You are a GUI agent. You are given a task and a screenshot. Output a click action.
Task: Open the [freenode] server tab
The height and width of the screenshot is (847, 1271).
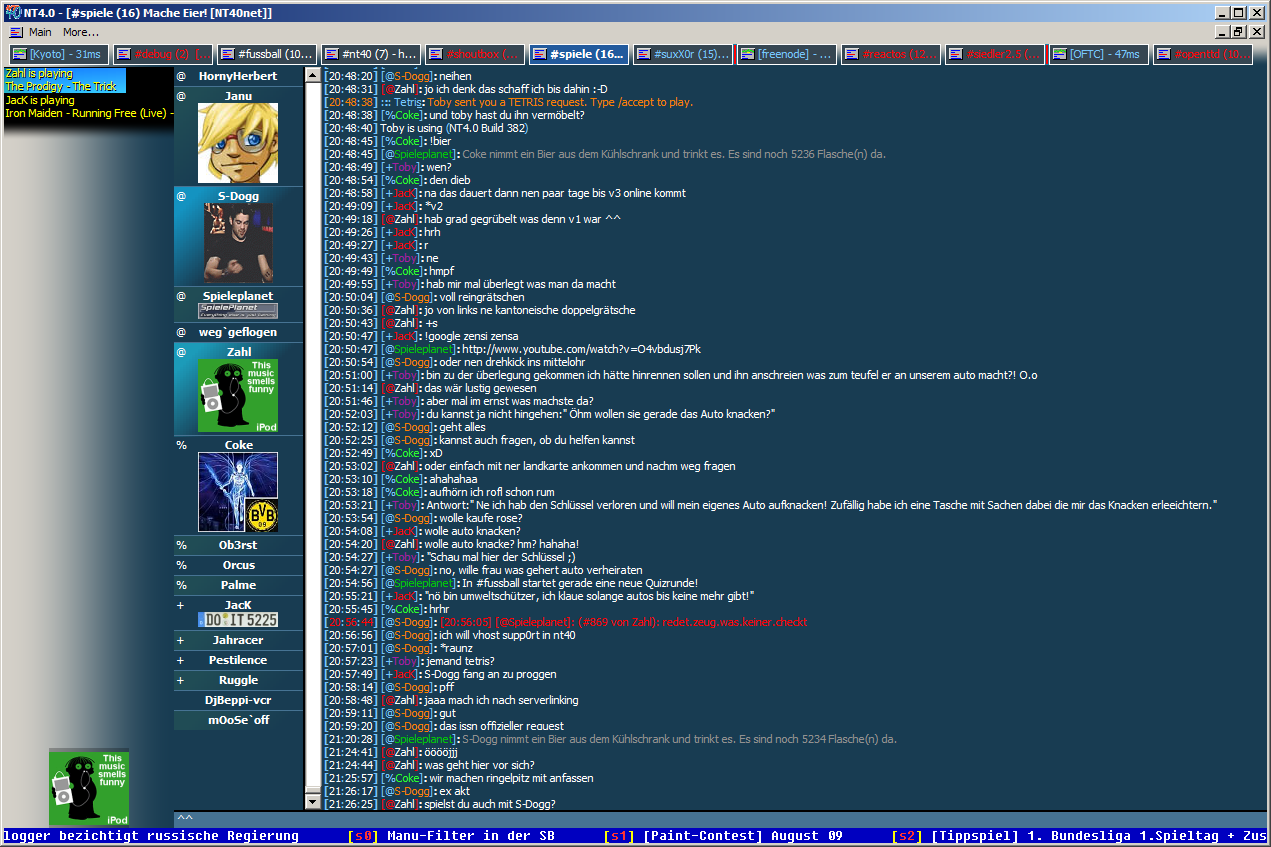[787, 54]
